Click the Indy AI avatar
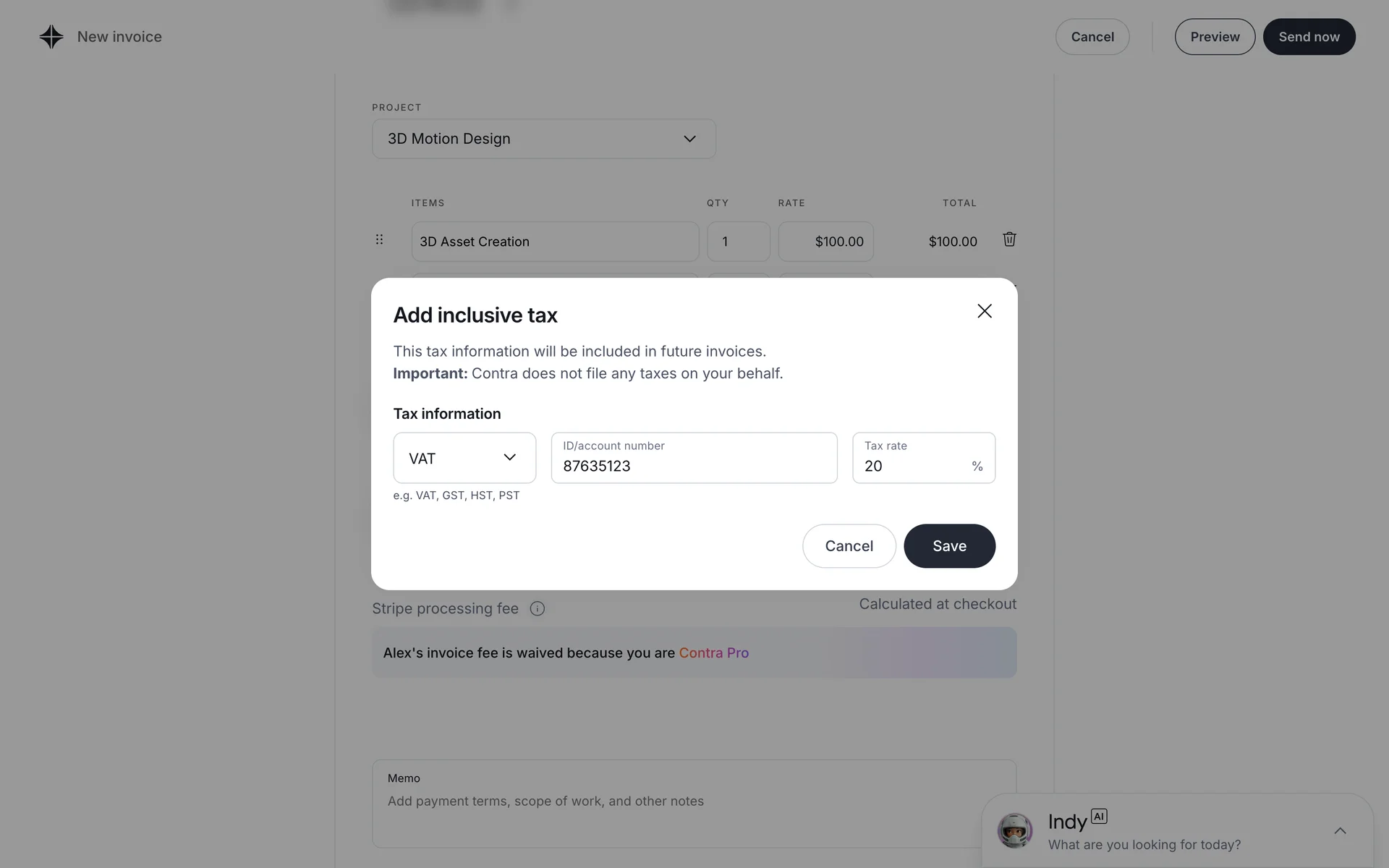This screenshot has height=868, width=1389. click(1014, 830)
